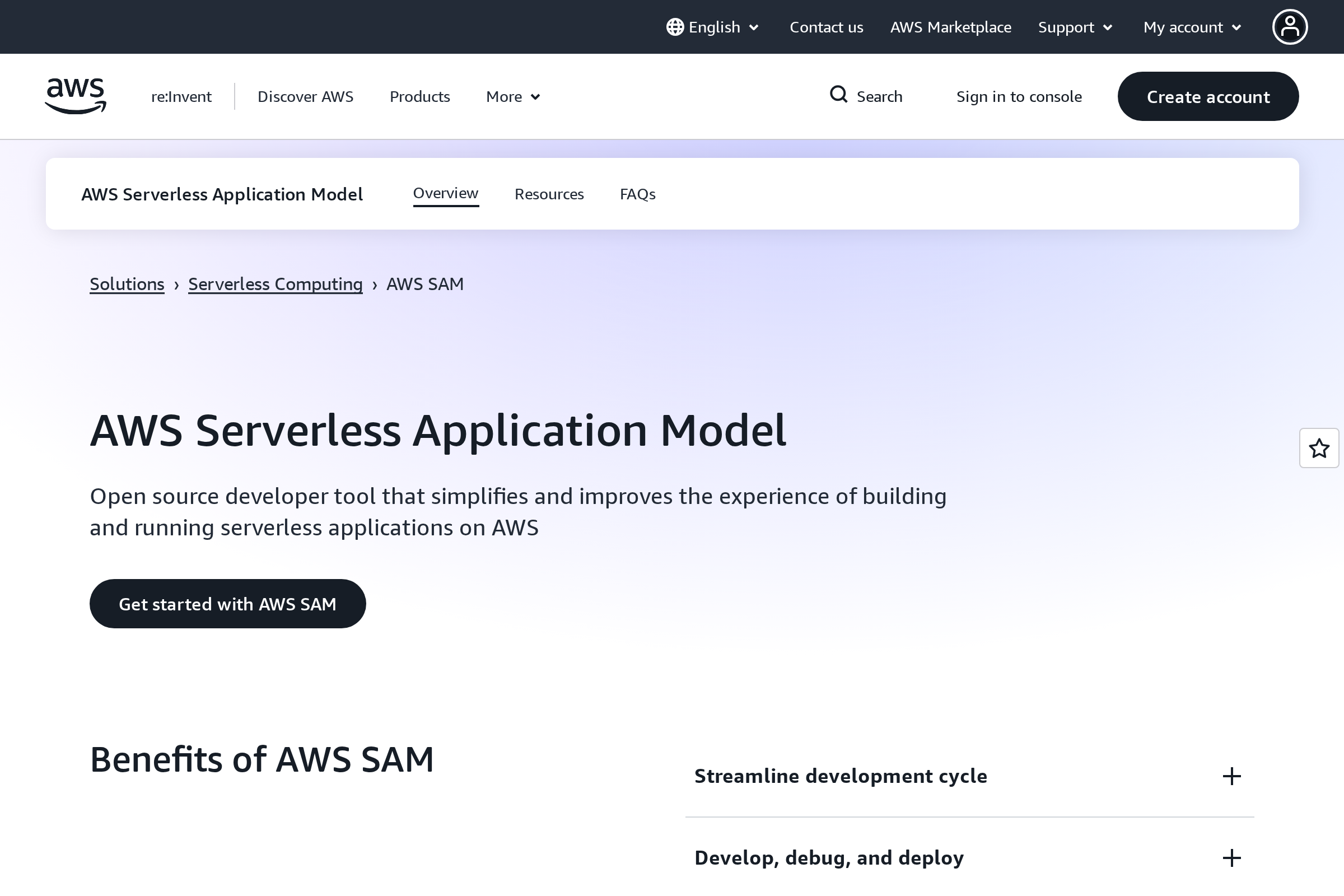
Task: Bookmark the page with the star icon
Action: [1319, 449]
